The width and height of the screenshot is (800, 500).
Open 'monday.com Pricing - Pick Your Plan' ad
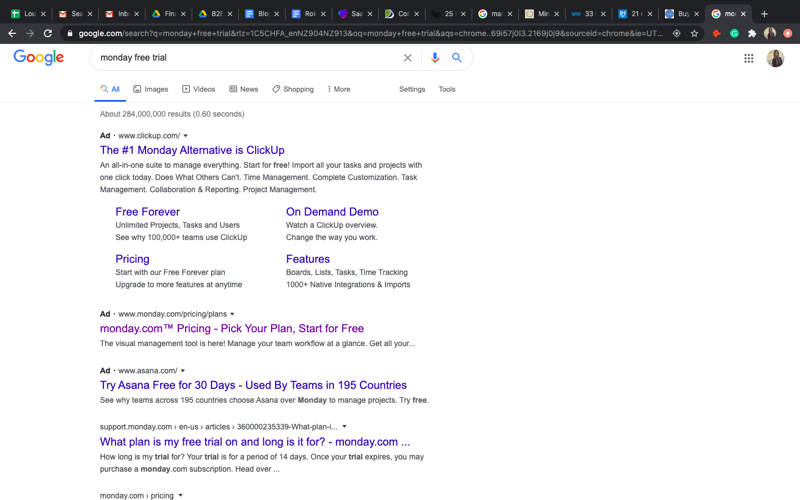[232, 329]
